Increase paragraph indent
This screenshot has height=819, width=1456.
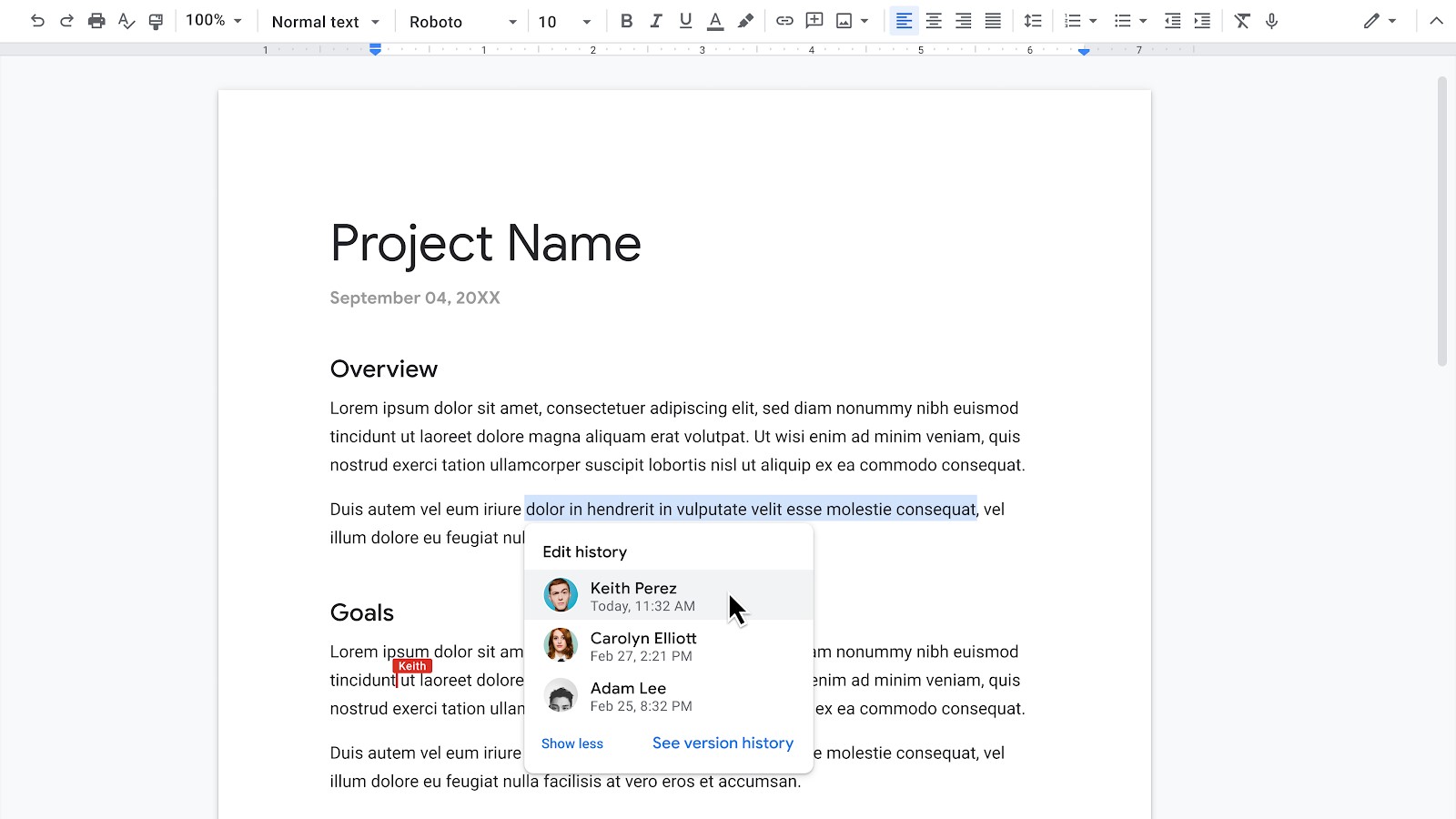coord(1202,21)
